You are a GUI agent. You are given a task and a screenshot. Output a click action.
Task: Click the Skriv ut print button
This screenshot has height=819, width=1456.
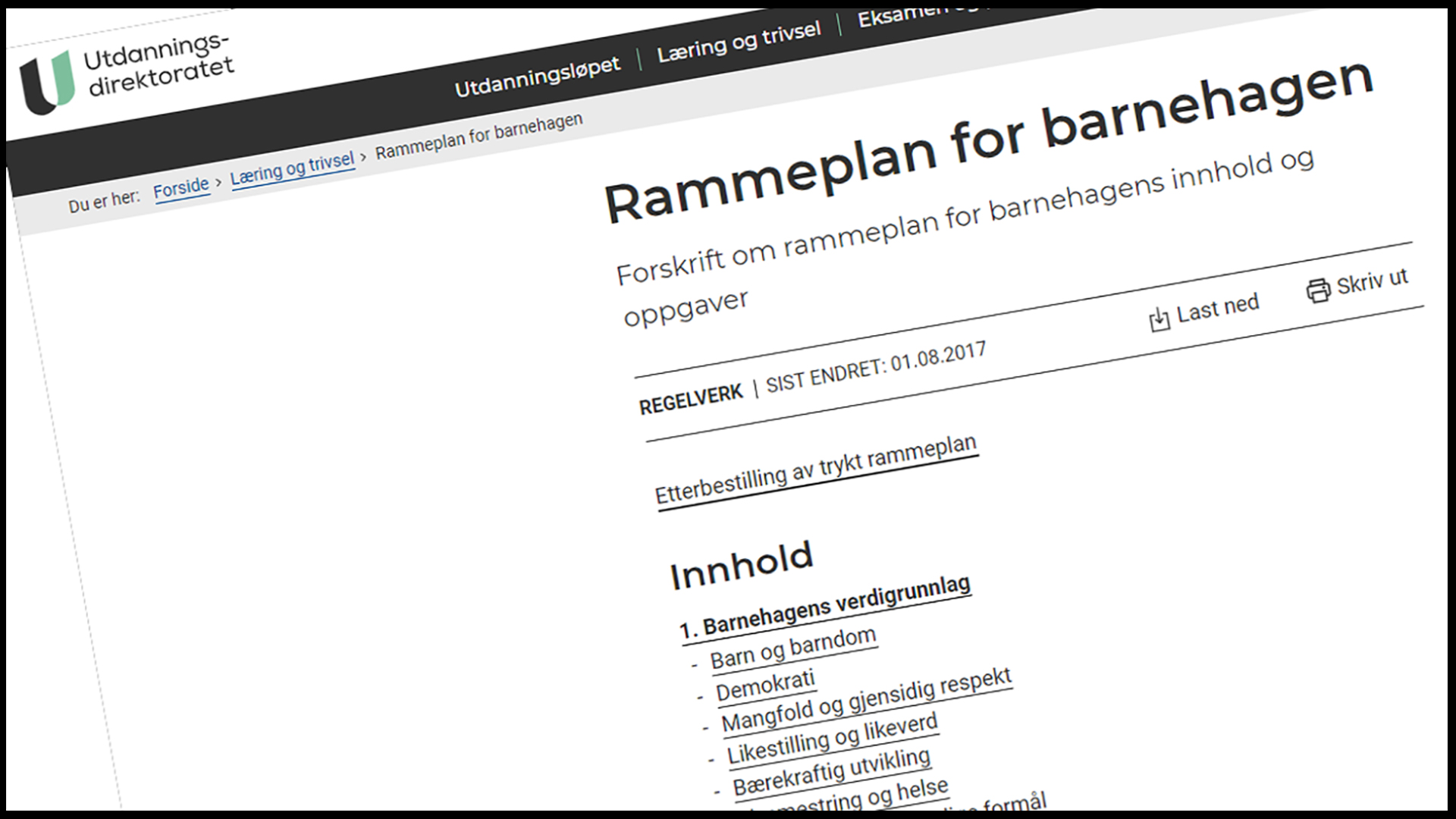[1357, 284]
